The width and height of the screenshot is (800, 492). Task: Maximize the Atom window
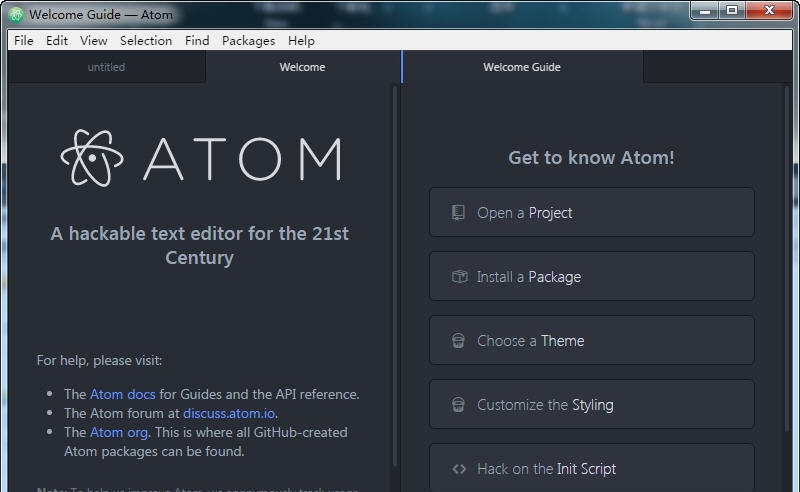coord(732,11)
